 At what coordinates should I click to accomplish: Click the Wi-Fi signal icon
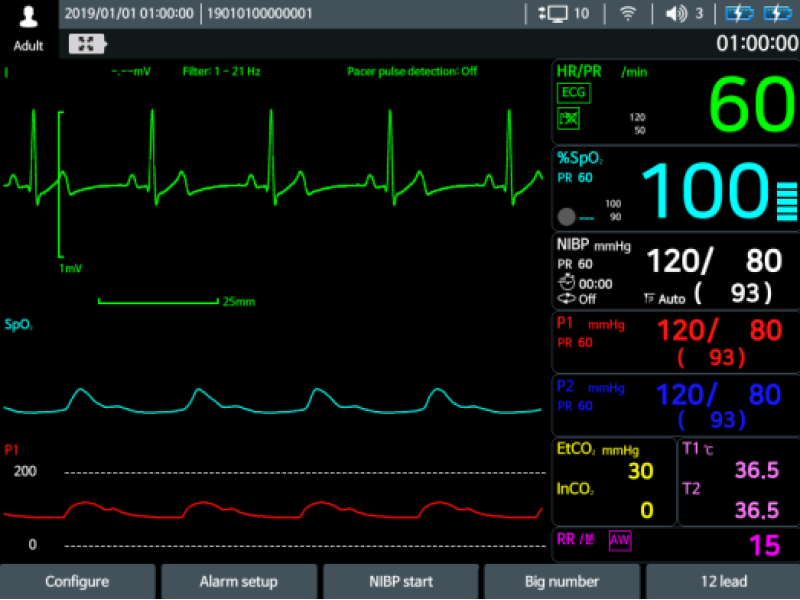[x=629, y=13]
